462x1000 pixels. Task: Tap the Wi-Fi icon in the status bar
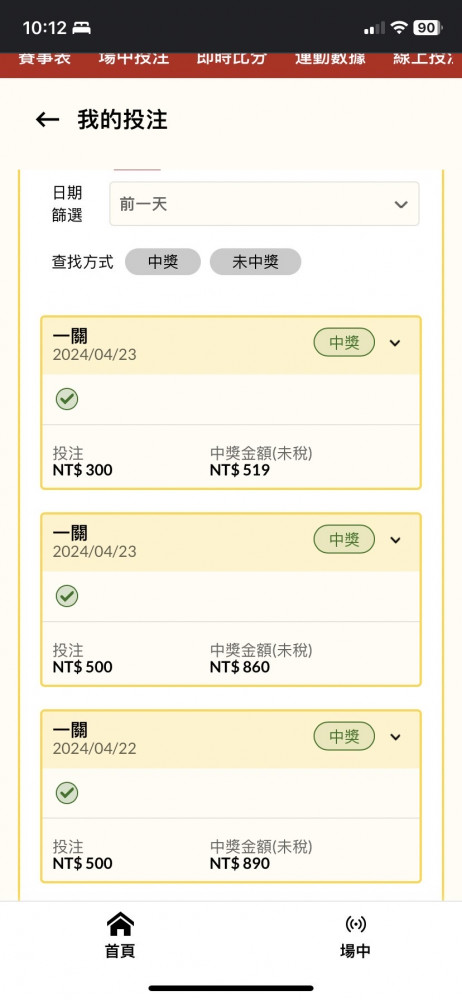tap(399, 27)
